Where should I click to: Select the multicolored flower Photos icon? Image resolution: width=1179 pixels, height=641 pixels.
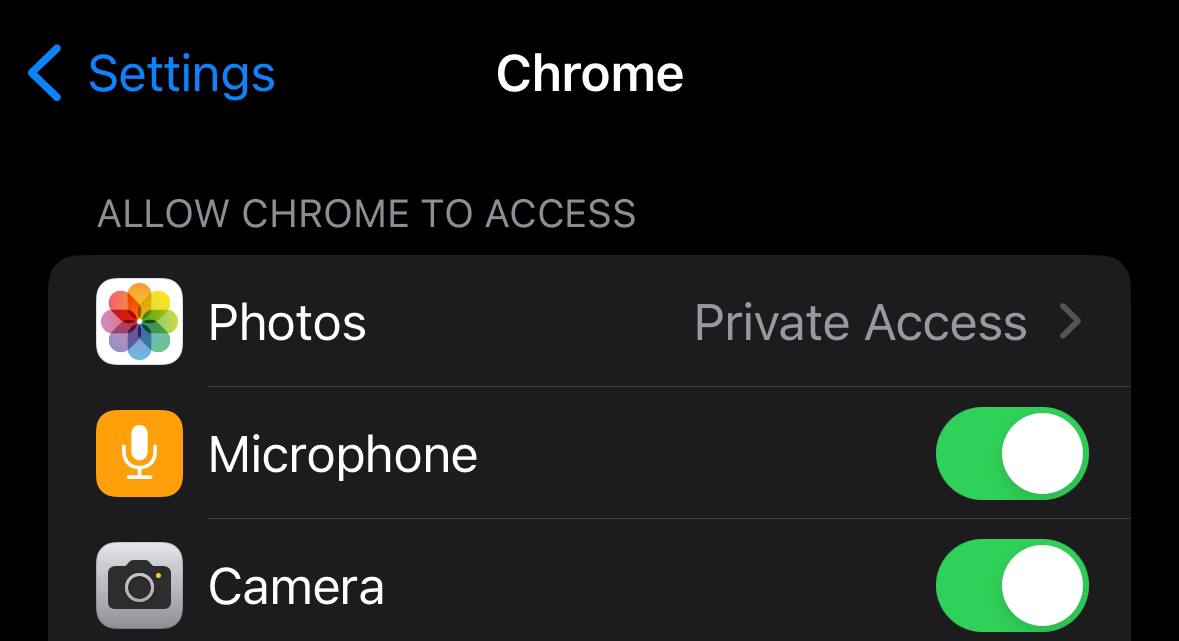[139, 321]
